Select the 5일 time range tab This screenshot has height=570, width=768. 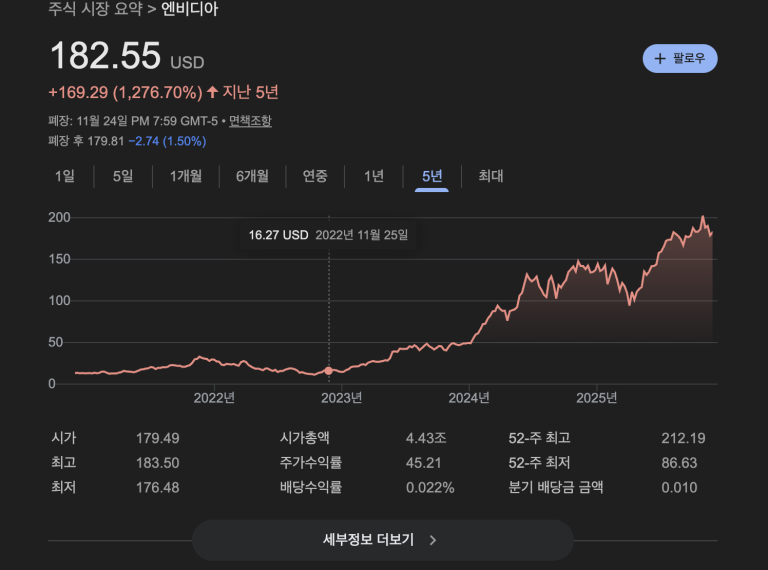click(x=123, y=176)
